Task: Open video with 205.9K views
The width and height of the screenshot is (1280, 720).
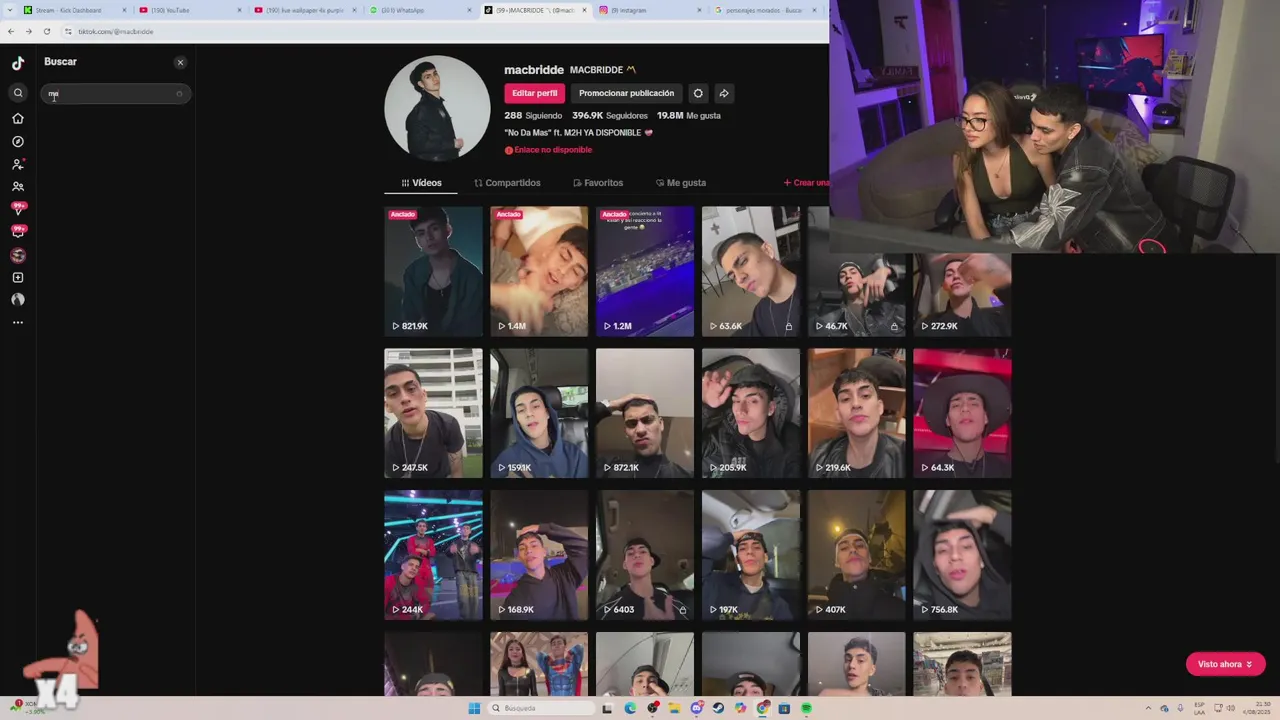Action: click(751, 413)
